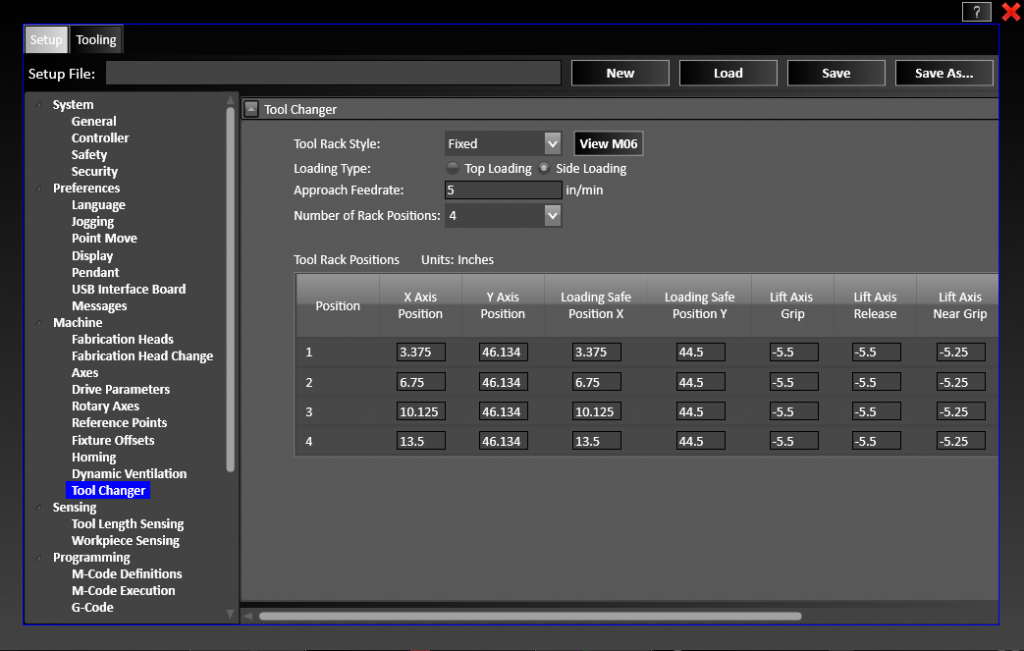
Task: Click the horizontal scrollbar under the table
Action: coord(530,616)
